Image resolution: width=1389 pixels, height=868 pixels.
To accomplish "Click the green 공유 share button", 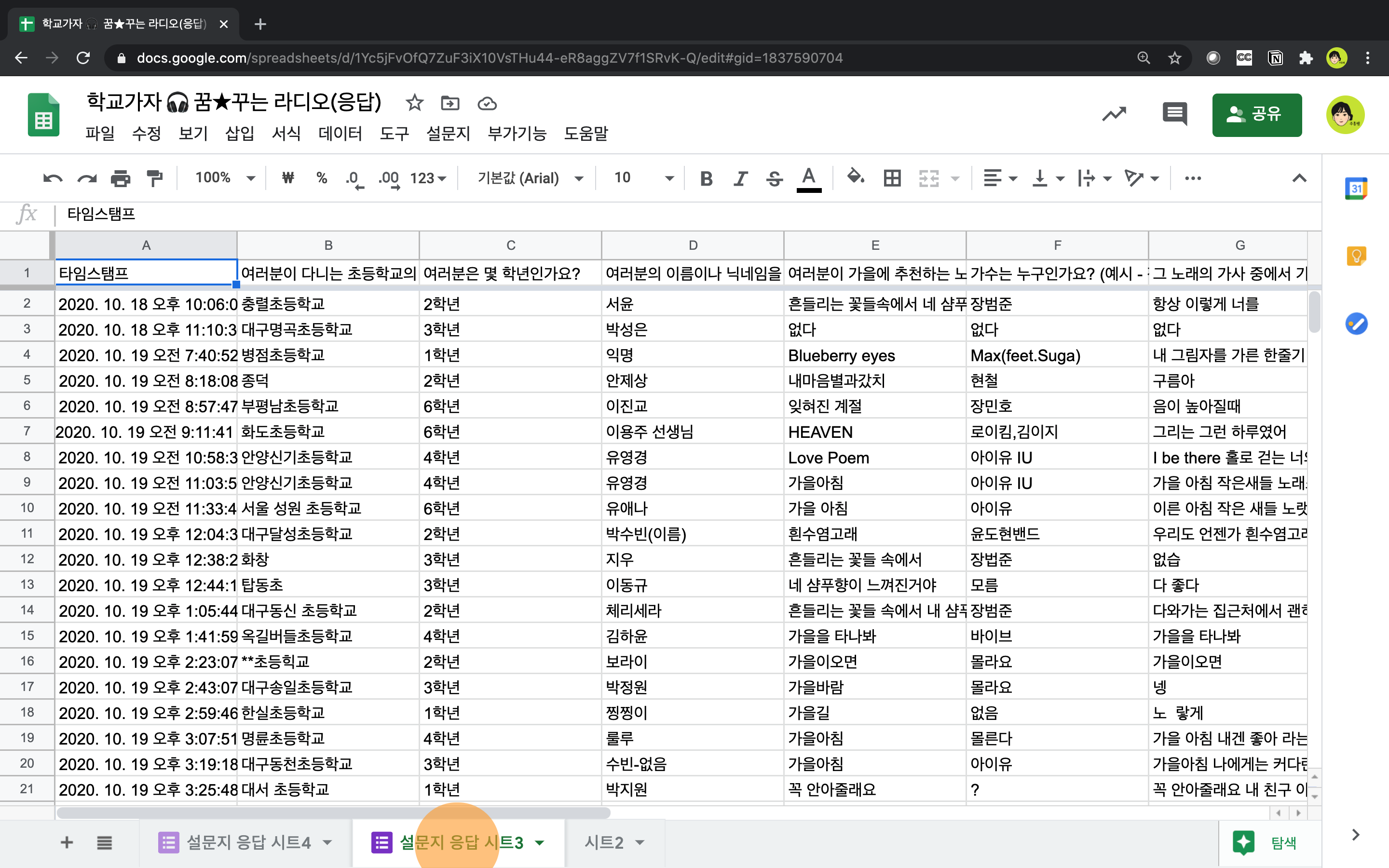I will pos(1256,114).
